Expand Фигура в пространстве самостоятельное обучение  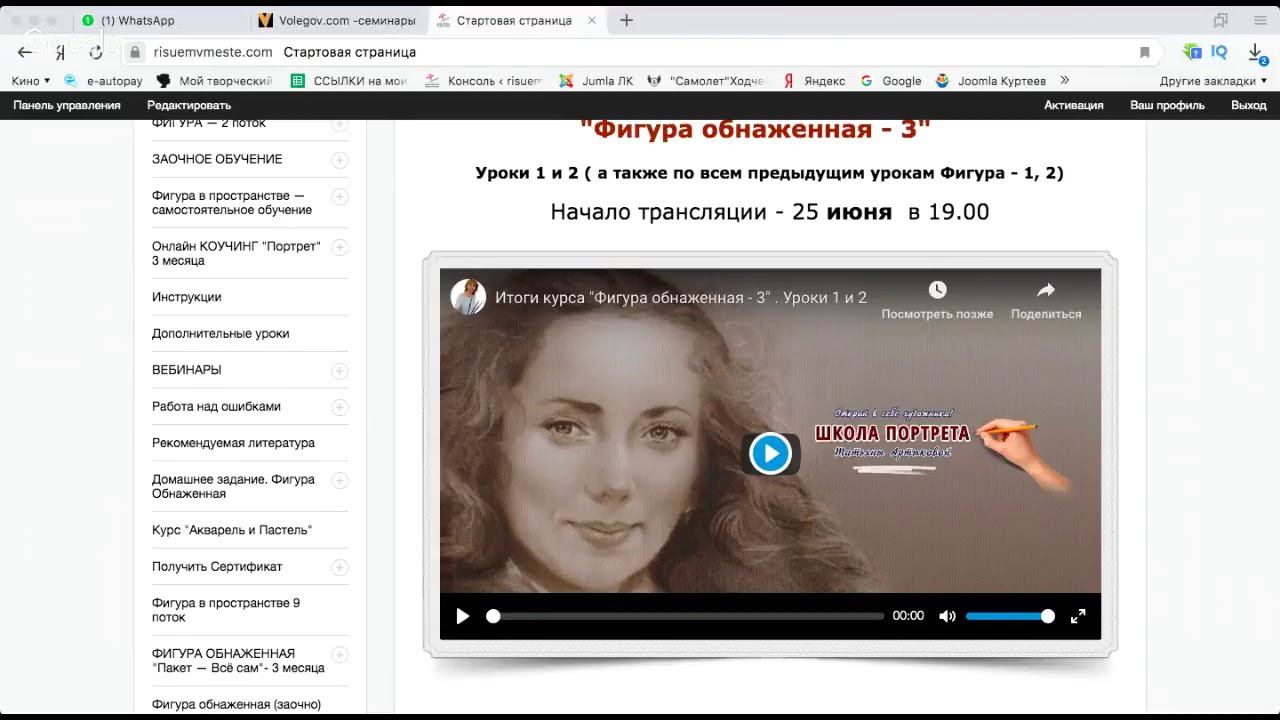point(340,196)
